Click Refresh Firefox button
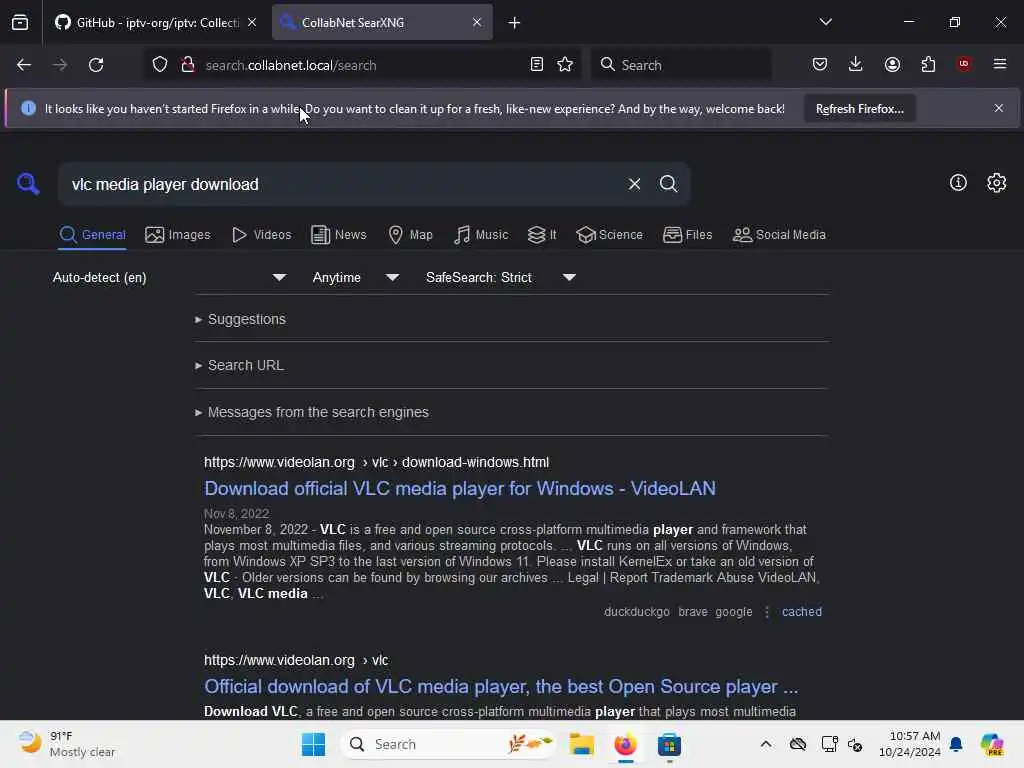 859,109
